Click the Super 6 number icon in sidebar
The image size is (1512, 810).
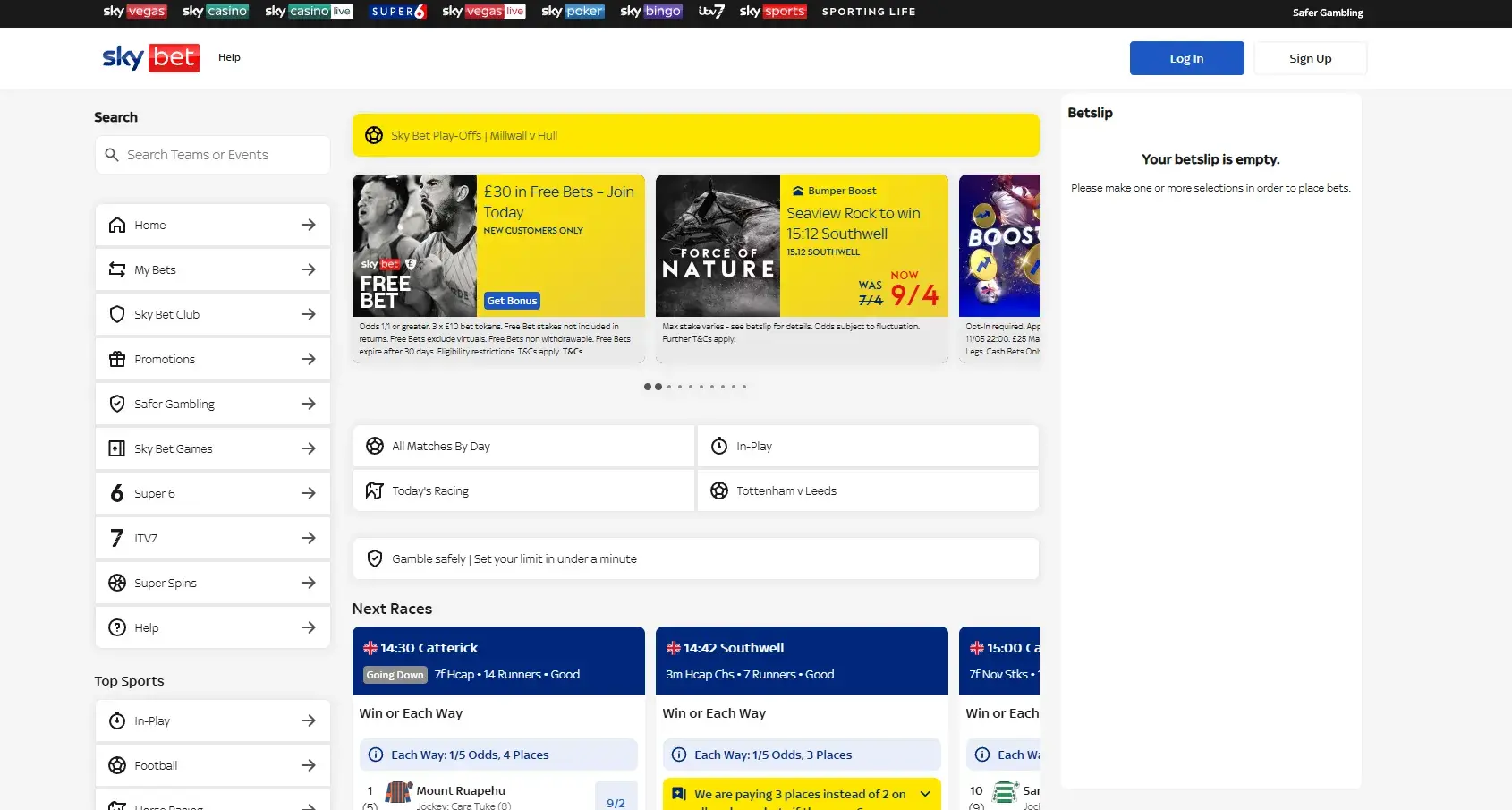pos(117,493)
